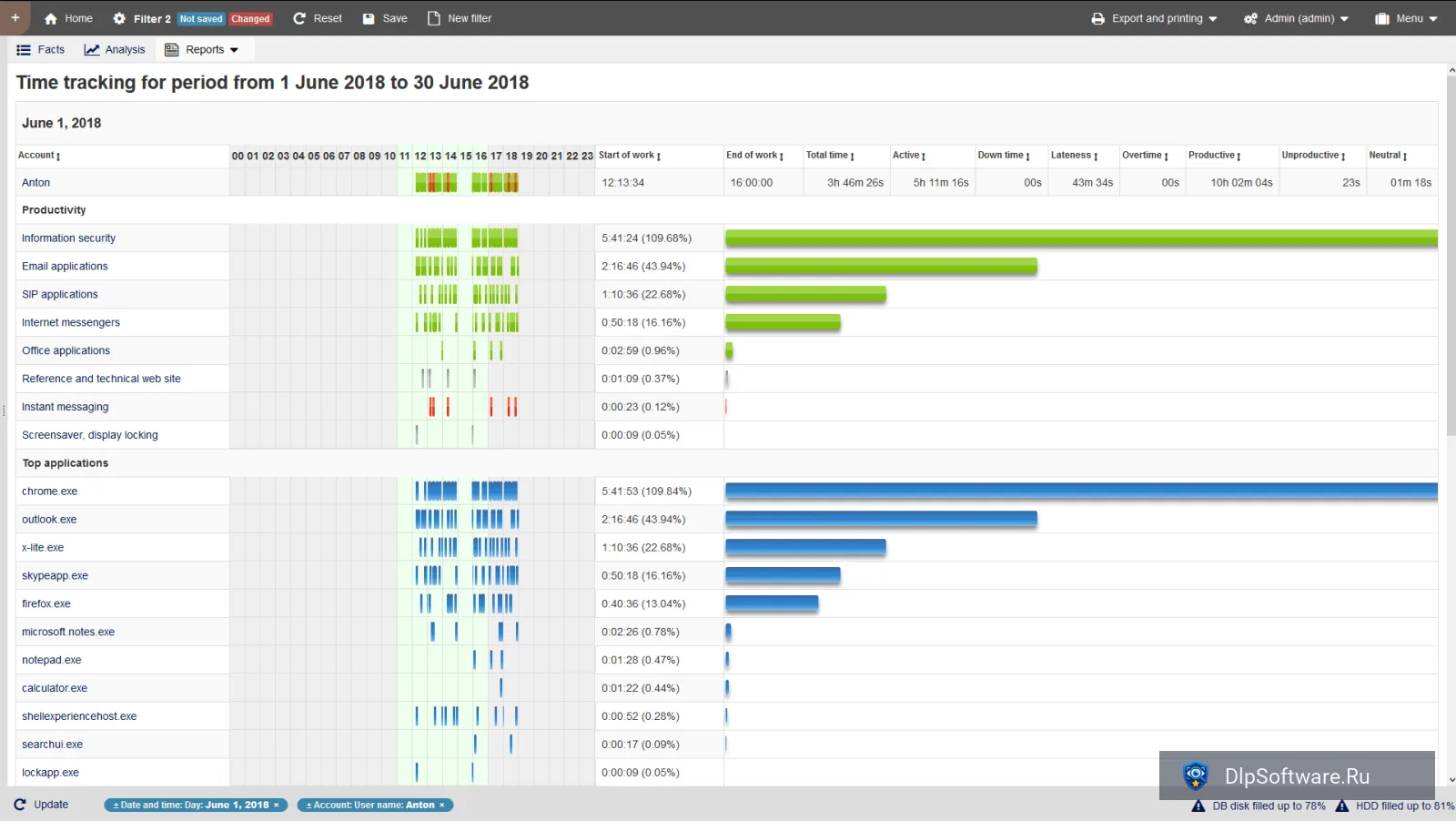Viewport: 1456px width, 821px height.
Task: Open the Home page
Action: pos(68,18)
